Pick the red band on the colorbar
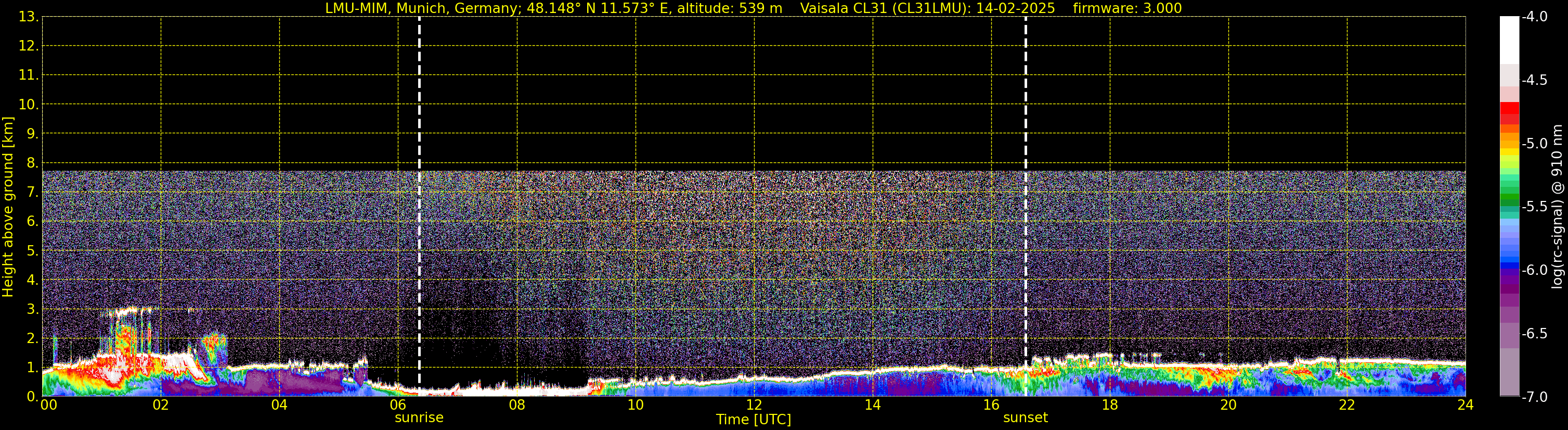 click(x=1509, y=111)
